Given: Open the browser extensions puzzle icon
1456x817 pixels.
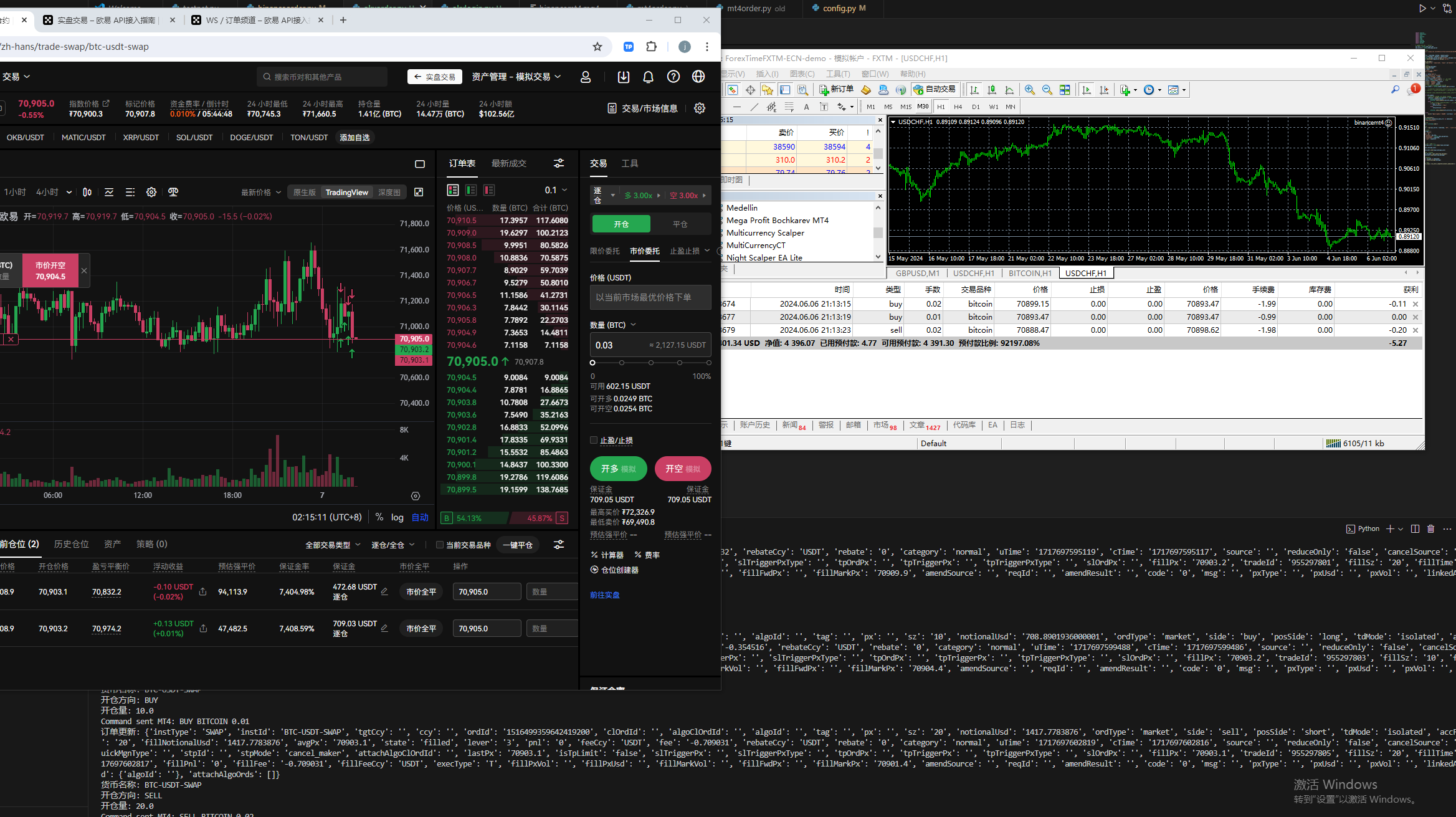Looking at the screenshot, I should [x=651, y=47].
